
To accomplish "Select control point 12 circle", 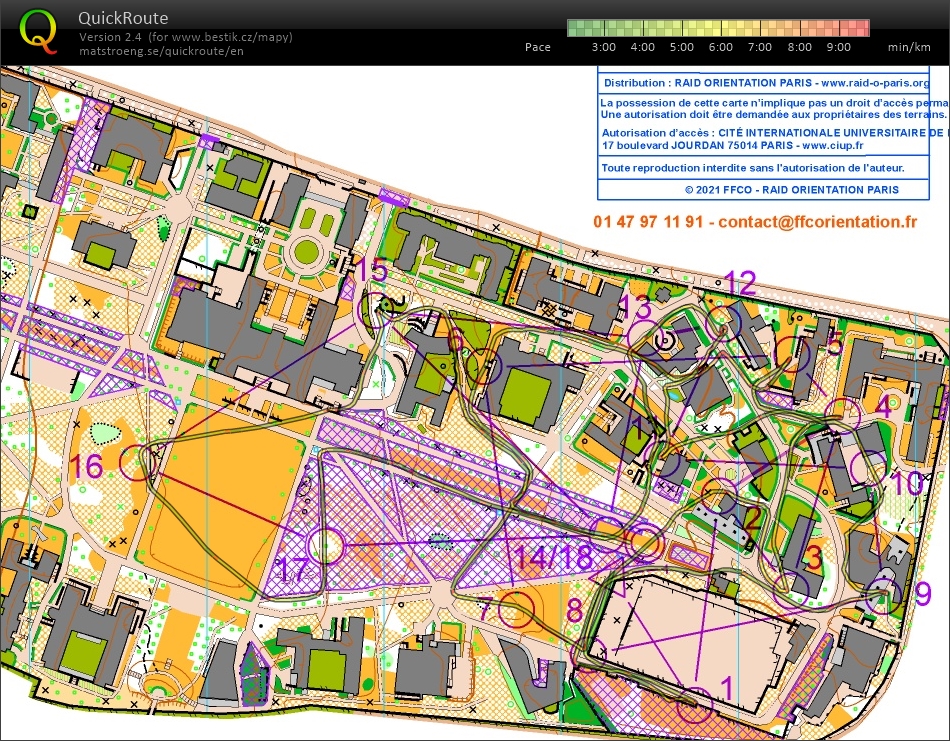I will point(721,321).
